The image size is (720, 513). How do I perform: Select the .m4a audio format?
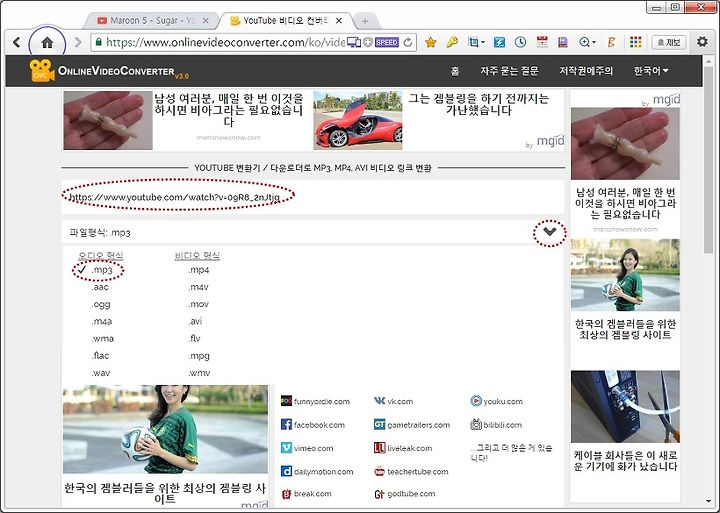[101, 321]
